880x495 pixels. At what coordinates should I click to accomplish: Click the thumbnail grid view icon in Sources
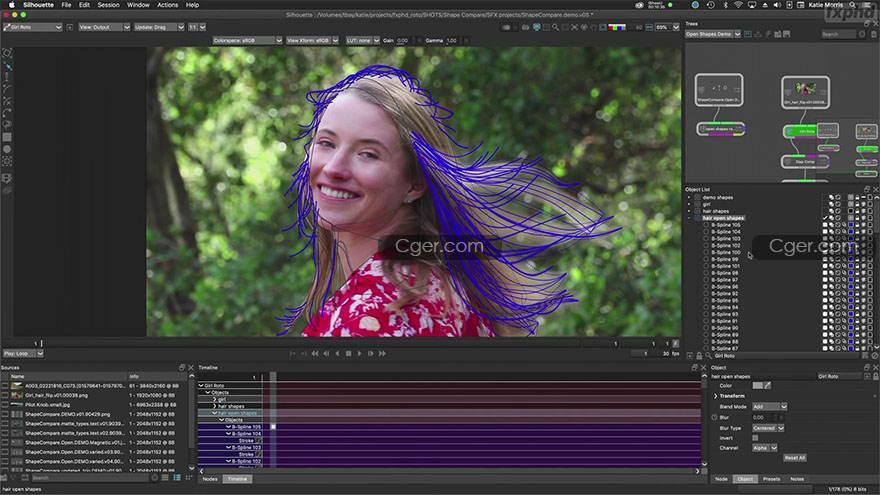pyautogui.click(x=189, y=478)
